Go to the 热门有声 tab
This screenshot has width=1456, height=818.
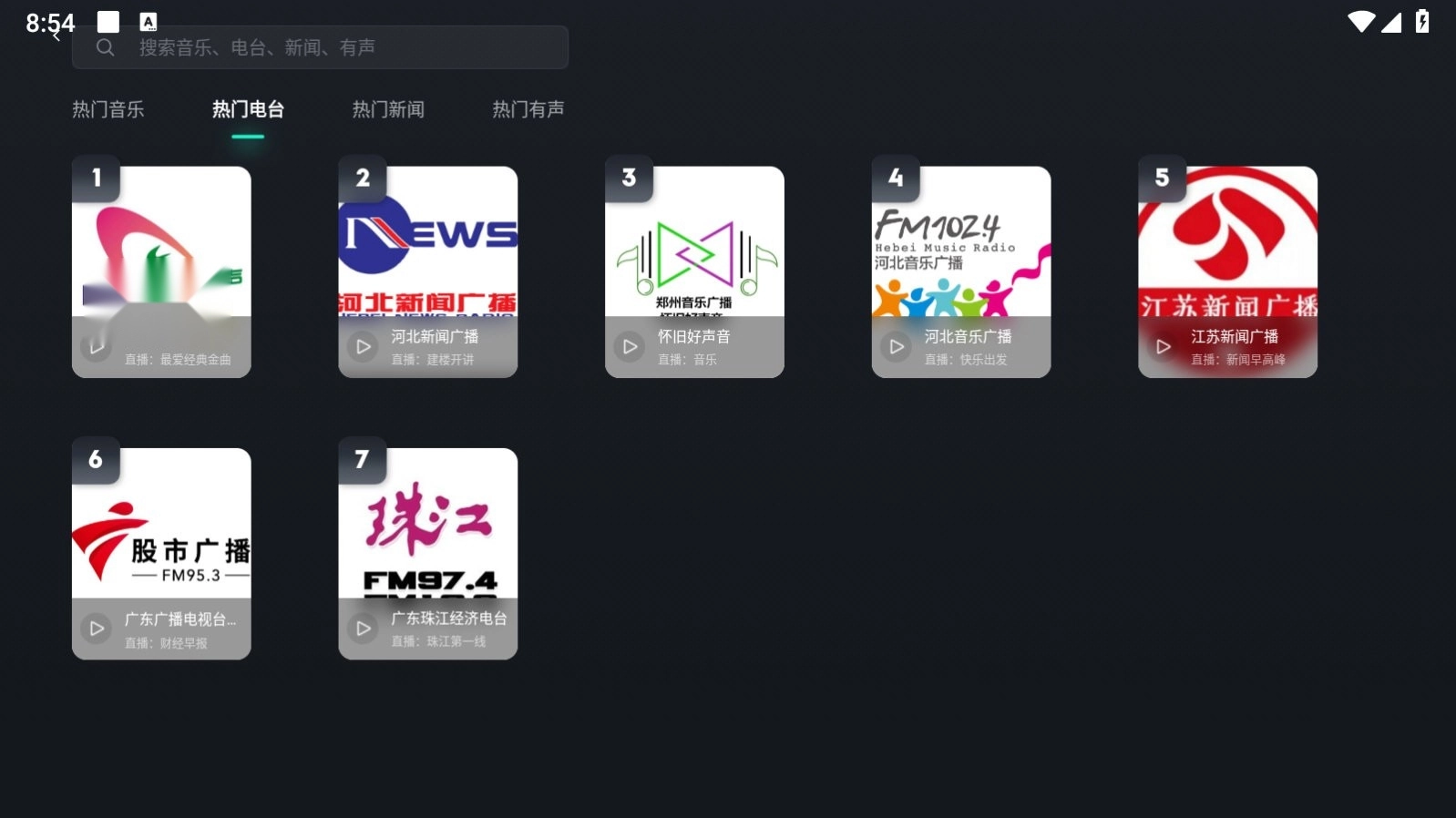click(x=528, y=109)
